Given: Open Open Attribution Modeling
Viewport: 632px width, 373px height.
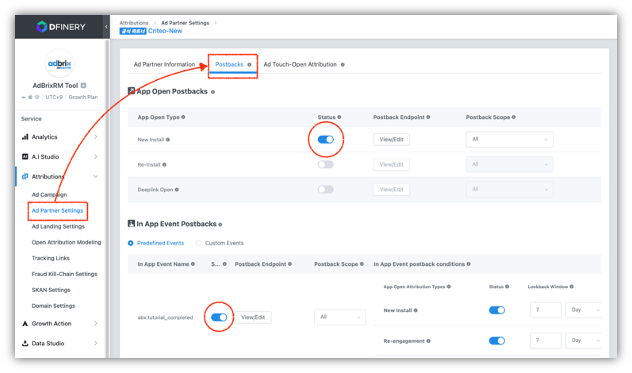Looking at the screenshot, I should point(66,242).
